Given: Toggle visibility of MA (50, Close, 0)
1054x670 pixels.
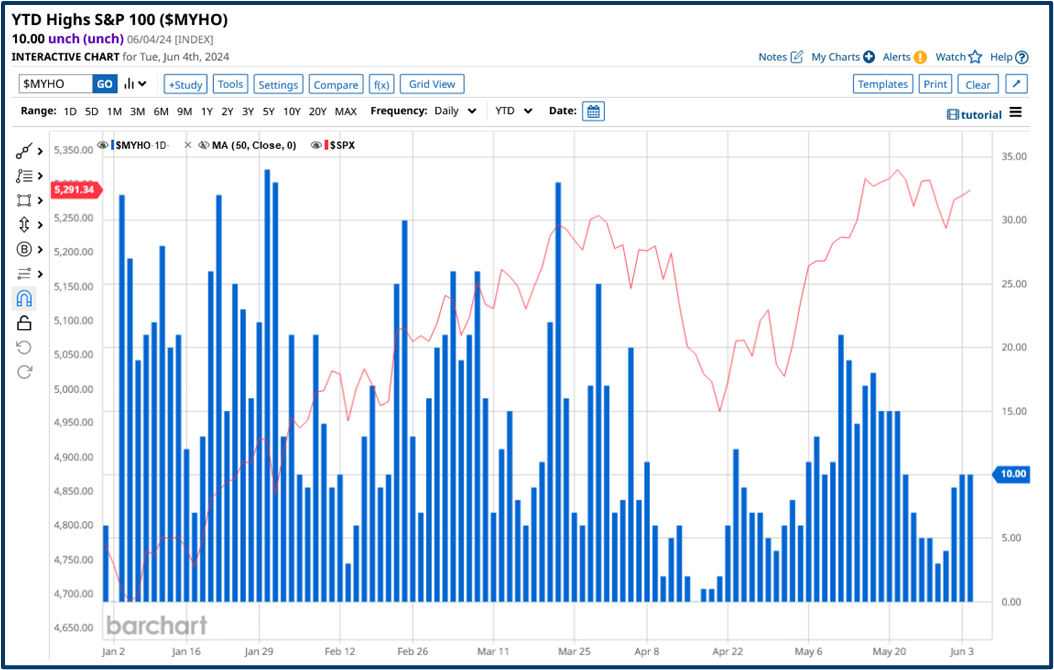Looking at the screenshot, I should coord(204,145).
